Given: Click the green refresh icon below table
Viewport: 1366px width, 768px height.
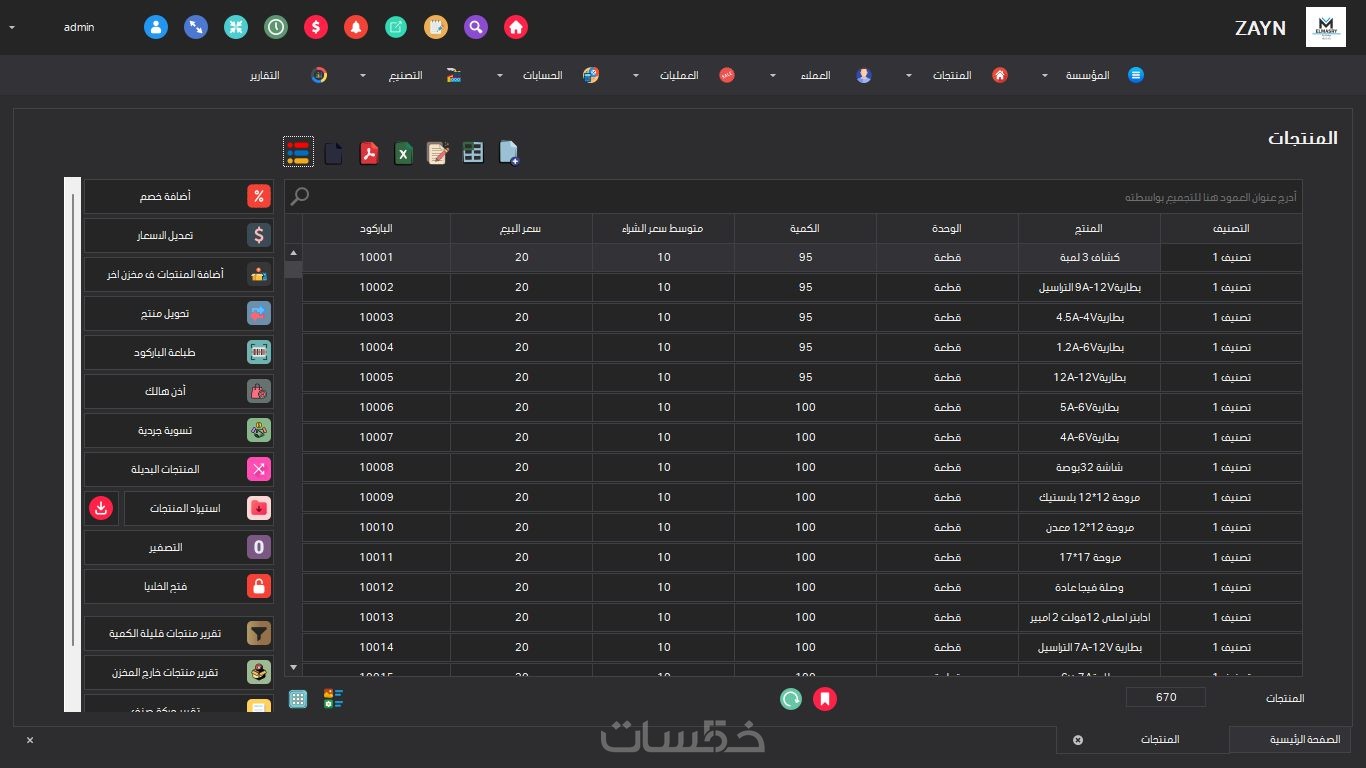Looking at the screenshot, I should point(791,699).
